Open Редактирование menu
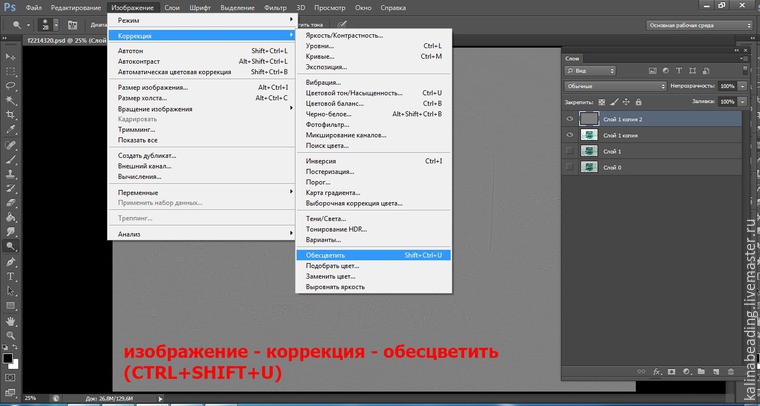 [x=76, y=8]
